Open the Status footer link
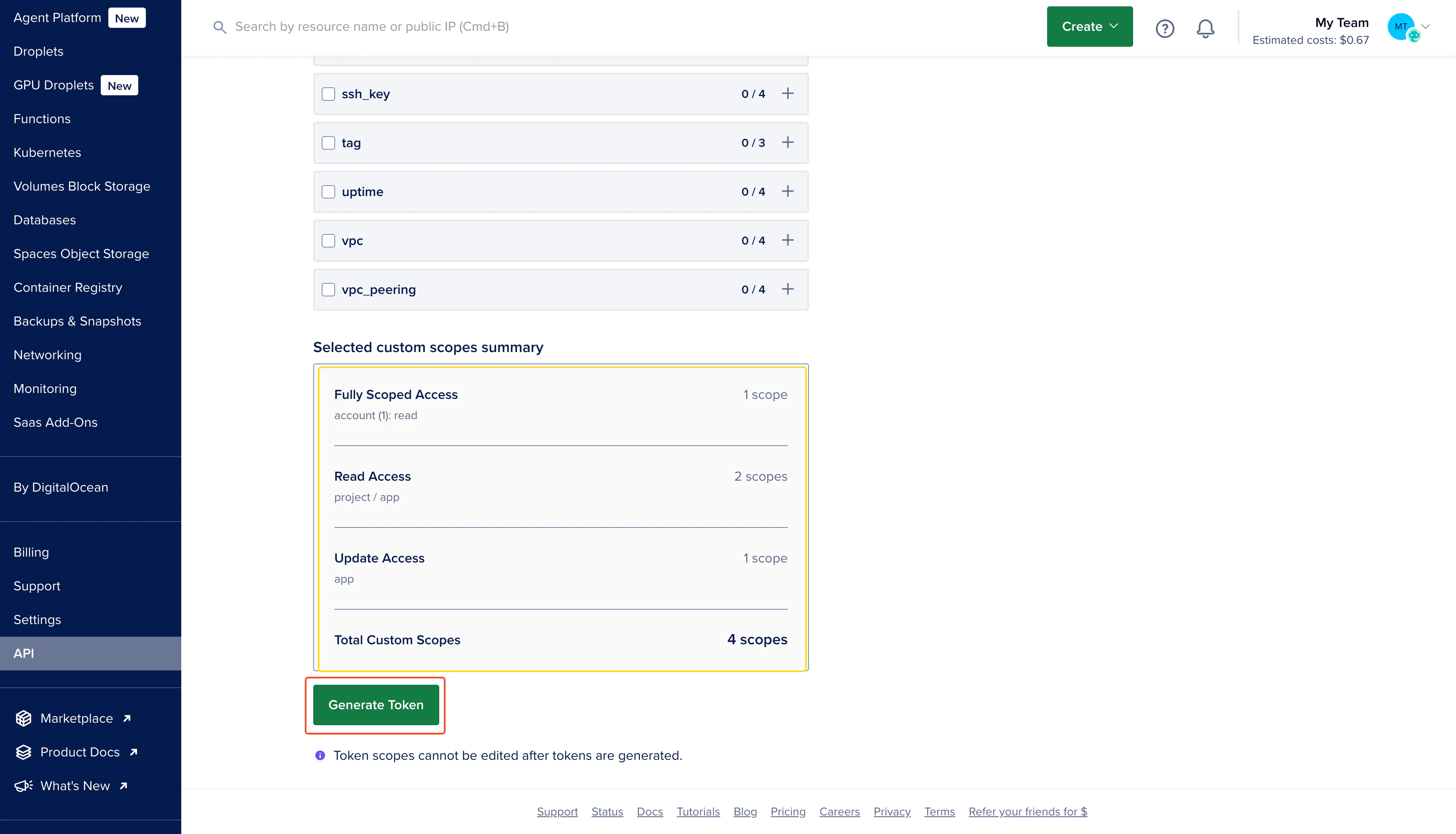Image resolution: width=1456 pixels, height=834 pixels. click(x=607, y=812)
